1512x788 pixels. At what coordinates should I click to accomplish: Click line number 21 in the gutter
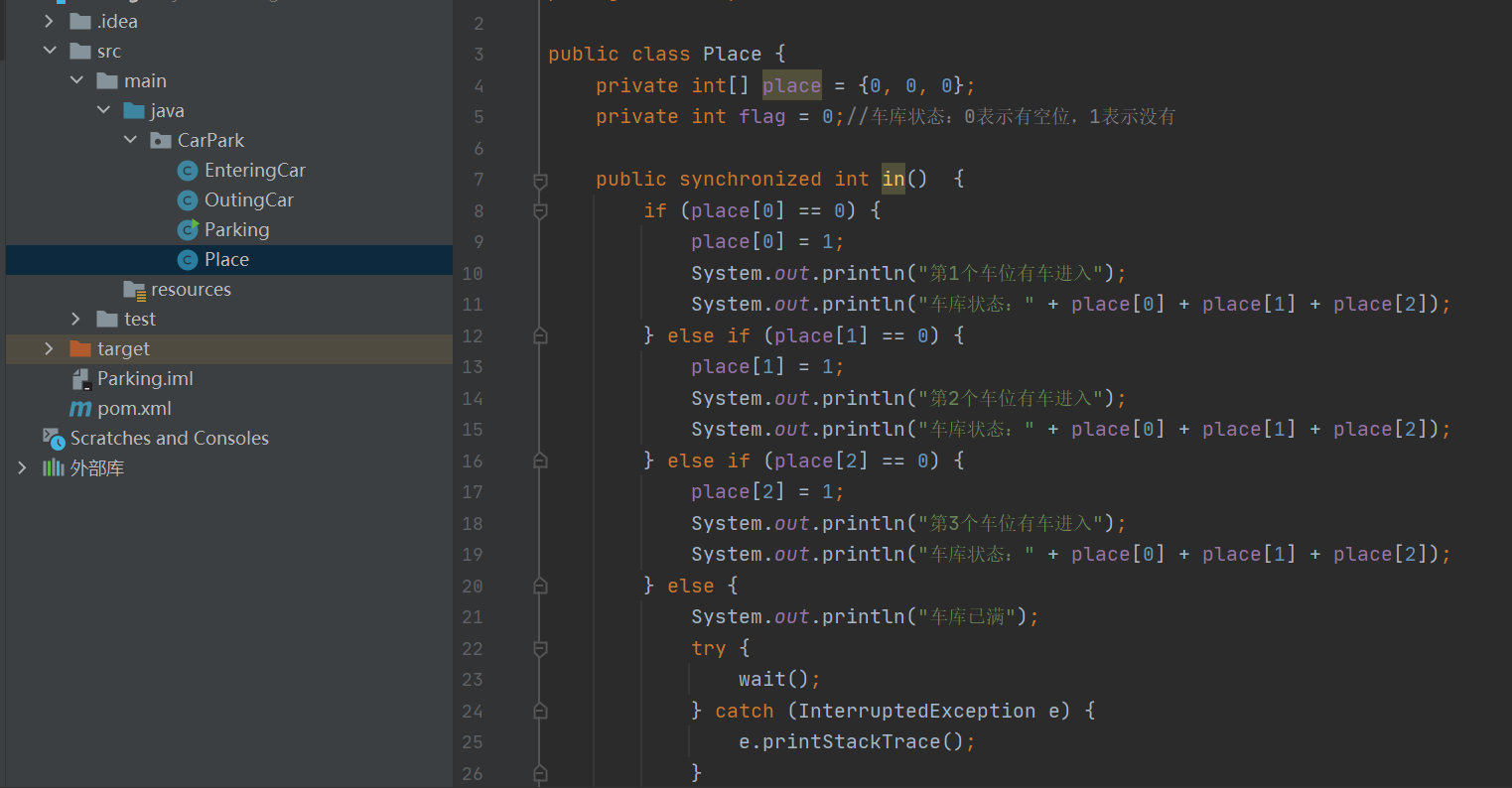(473, 616)
